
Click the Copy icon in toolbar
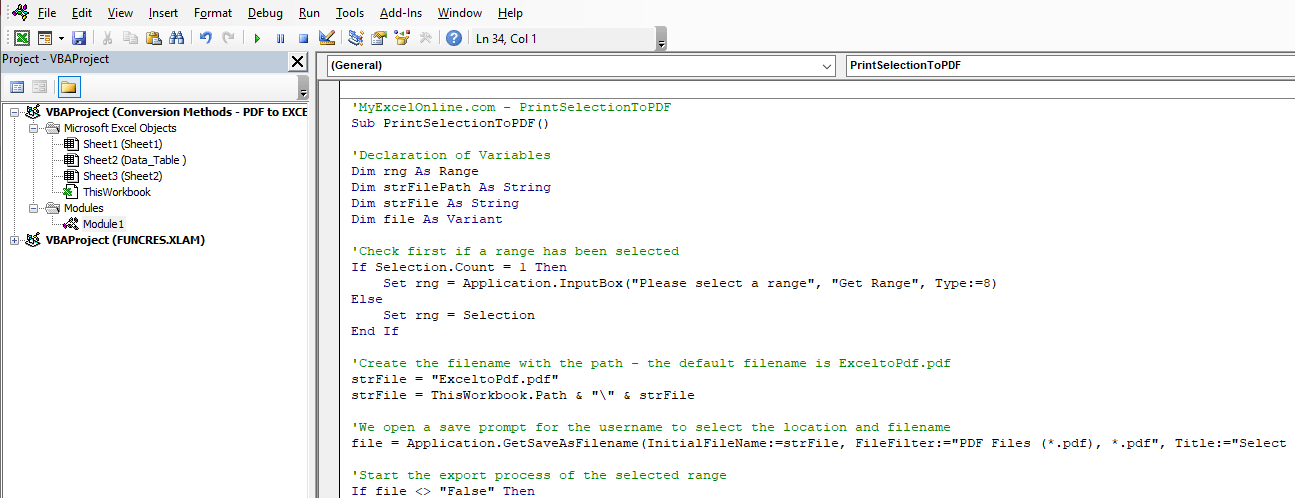(130, 38)
